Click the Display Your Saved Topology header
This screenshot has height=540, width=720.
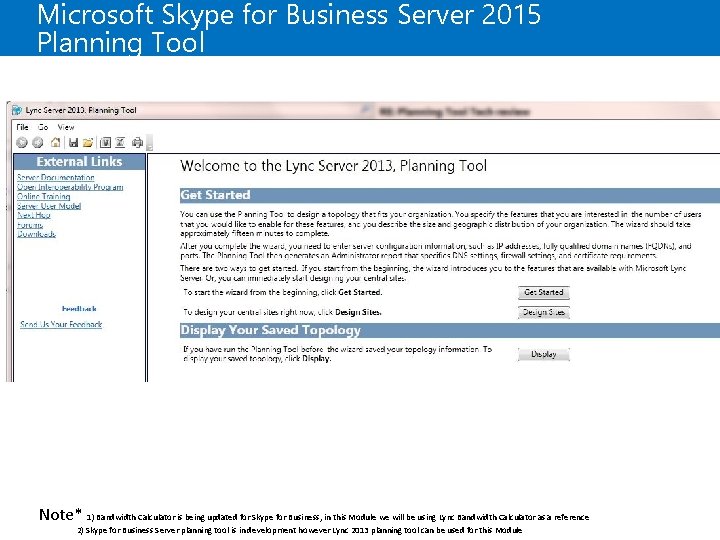[x=450, y=330]
